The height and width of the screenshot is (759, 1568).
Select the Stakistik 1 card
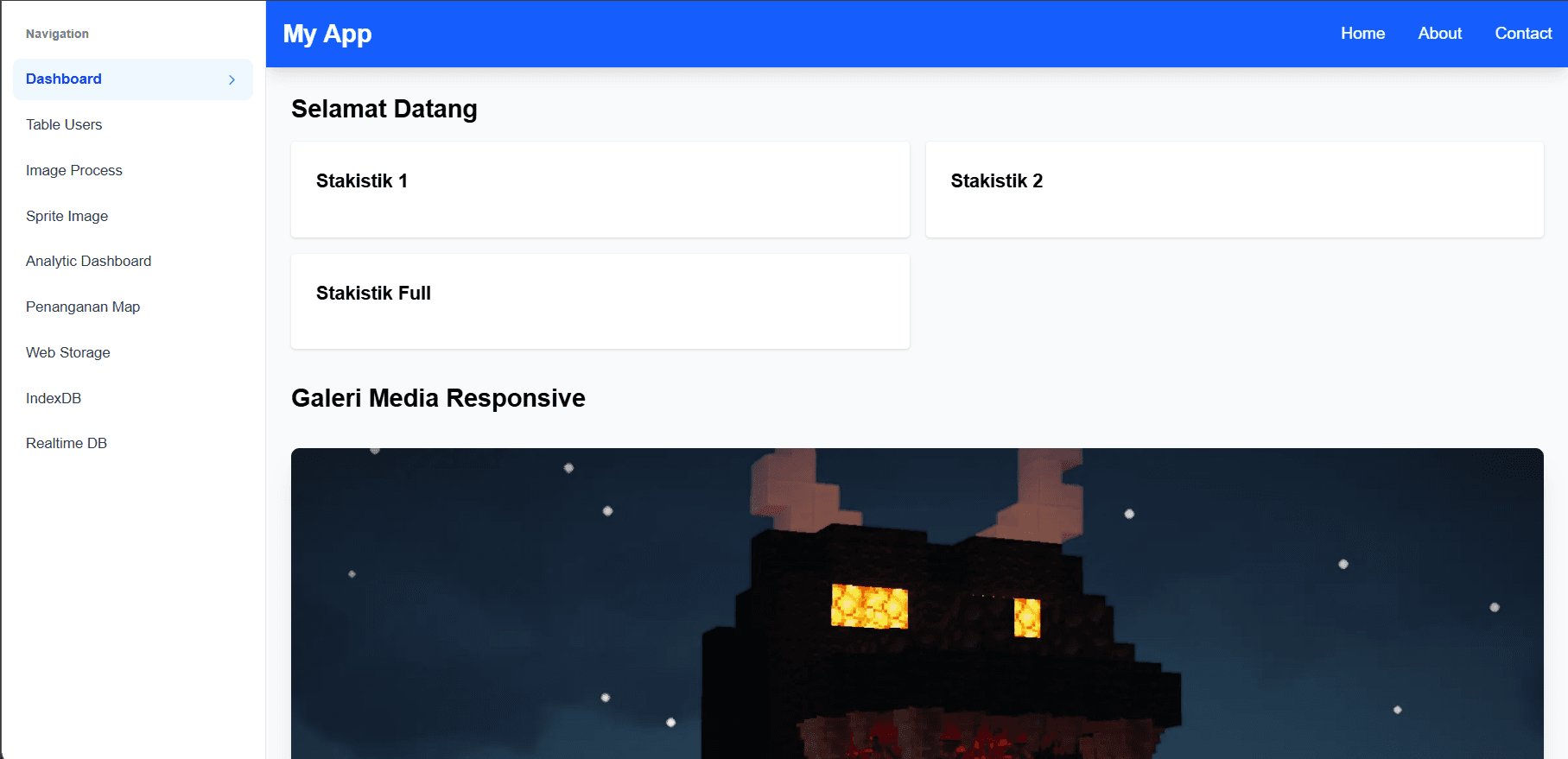coord(600,190)
